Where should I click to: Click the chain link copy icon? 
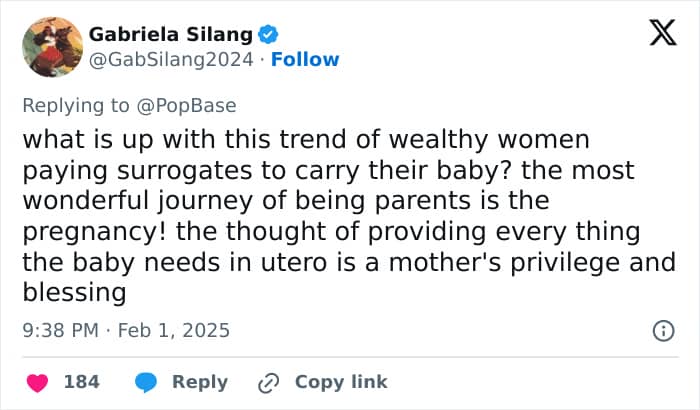268,382
